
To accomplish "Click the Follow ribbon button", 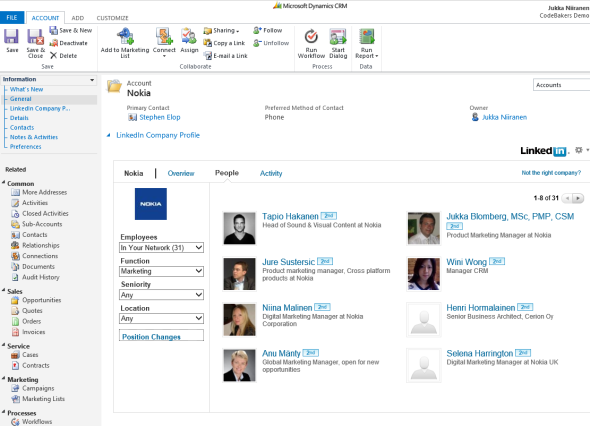I will point(268,30).
